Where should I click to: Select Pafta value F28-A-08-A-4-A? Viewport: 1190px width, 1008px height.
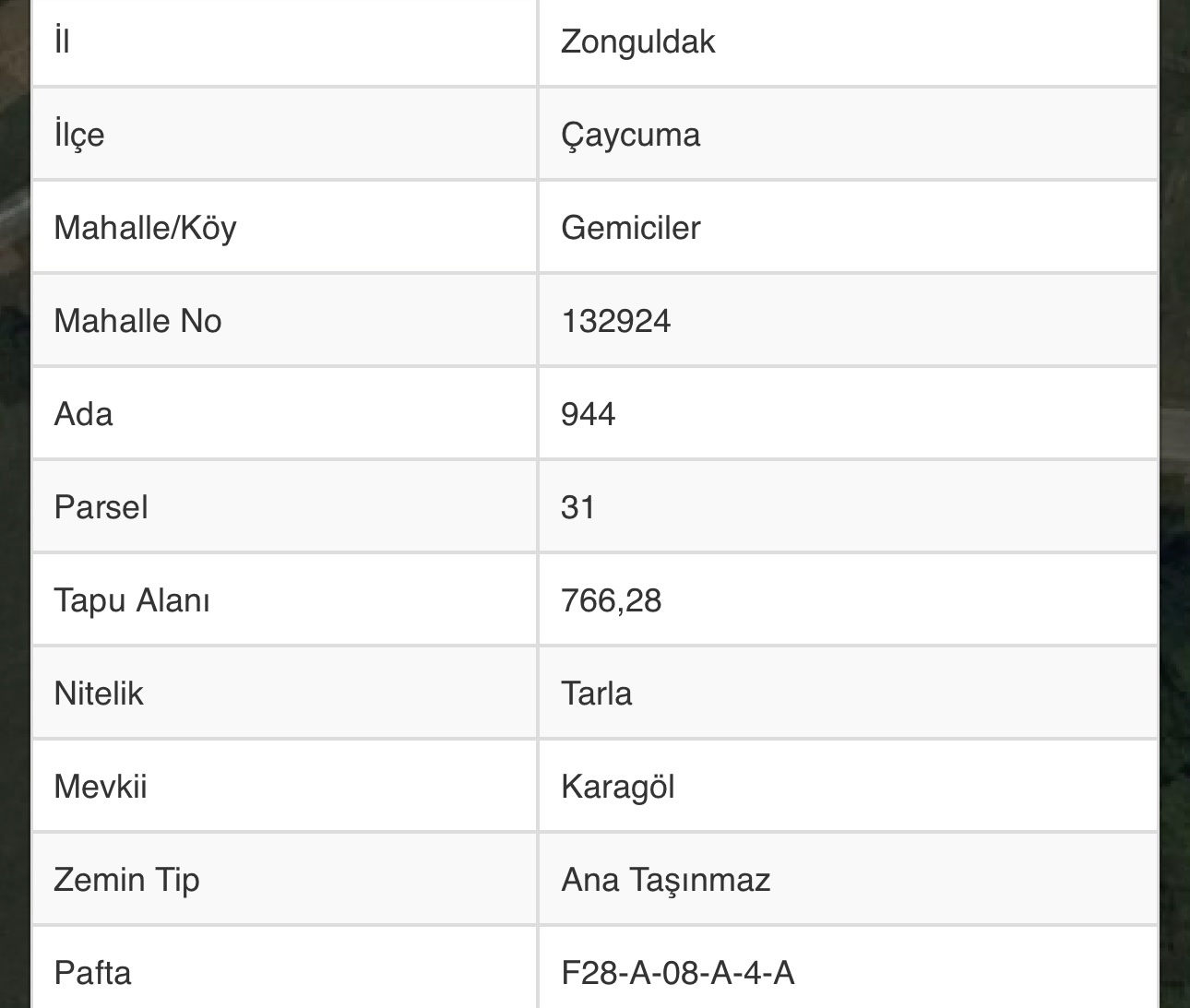(x=678, y=973)
